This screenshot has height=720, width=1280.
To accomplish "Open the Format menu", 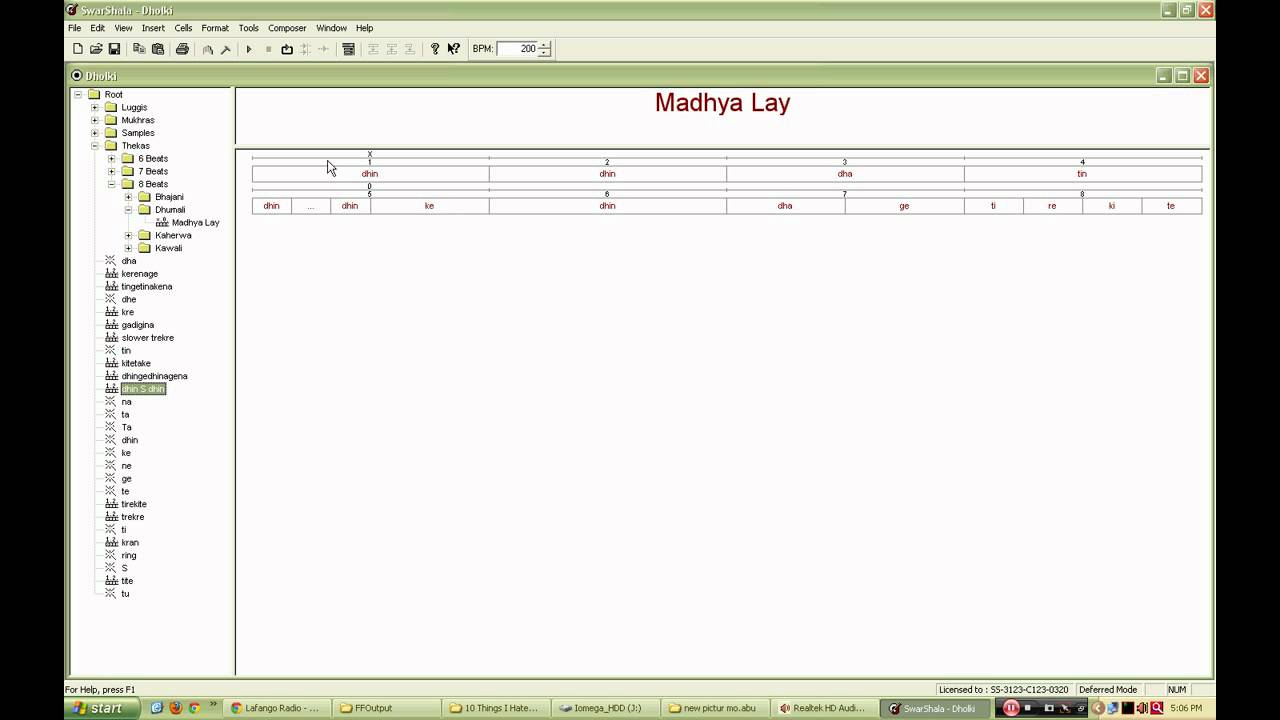I will tap(215, 28).
